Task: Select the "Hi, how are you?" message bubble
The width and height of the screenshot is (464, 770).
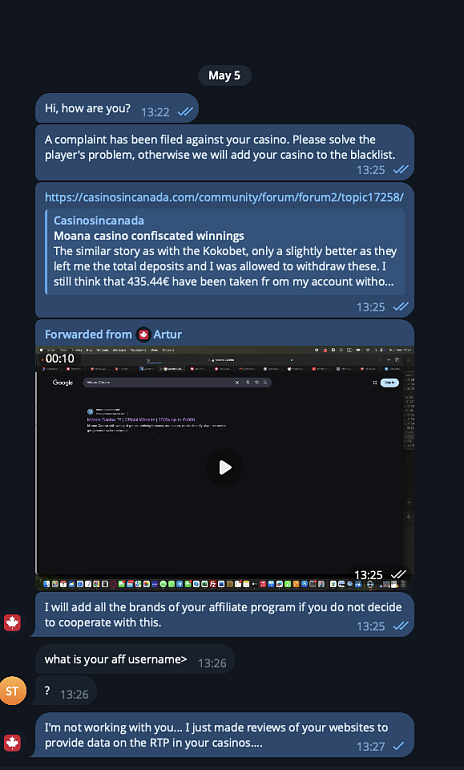Action: point(117,109)
